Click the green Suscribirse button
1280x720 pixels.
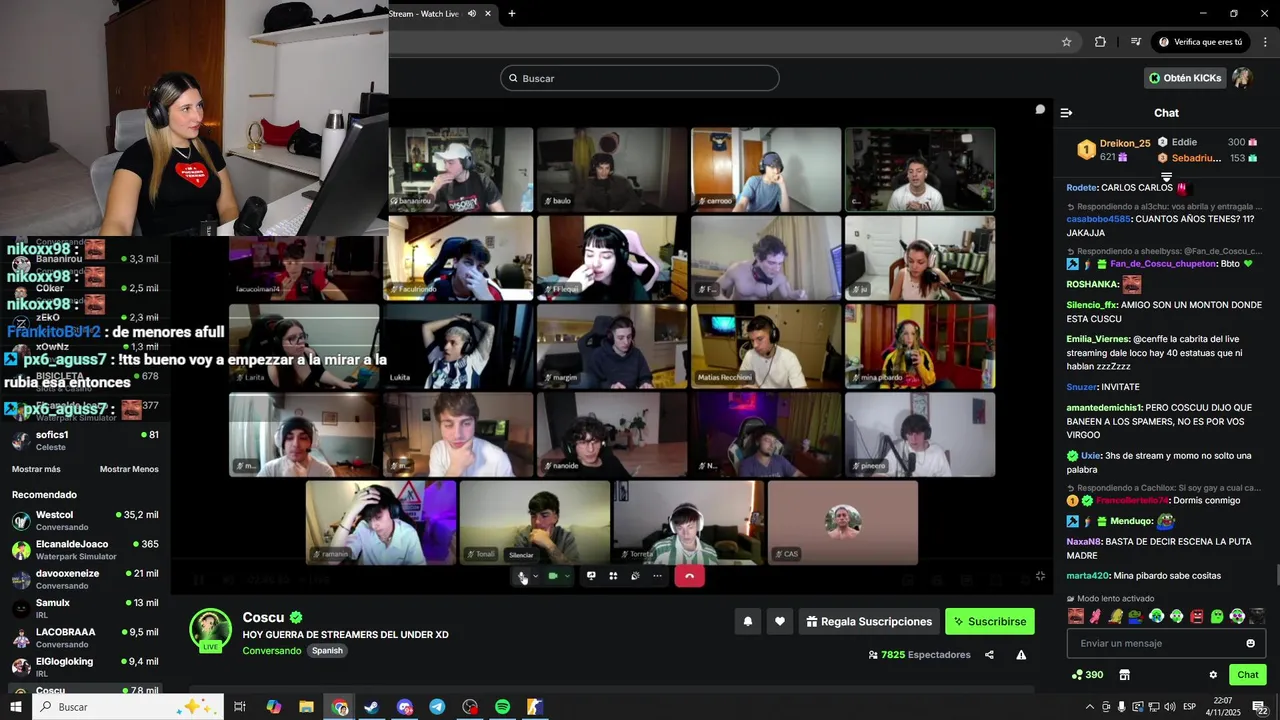(x=990, y=622)
